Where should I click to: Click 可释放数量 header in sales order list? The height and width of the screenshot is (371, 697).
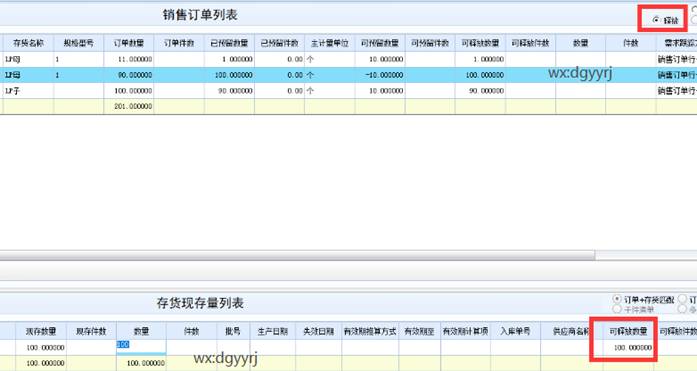pyautogui.click(x=480, y=43)
